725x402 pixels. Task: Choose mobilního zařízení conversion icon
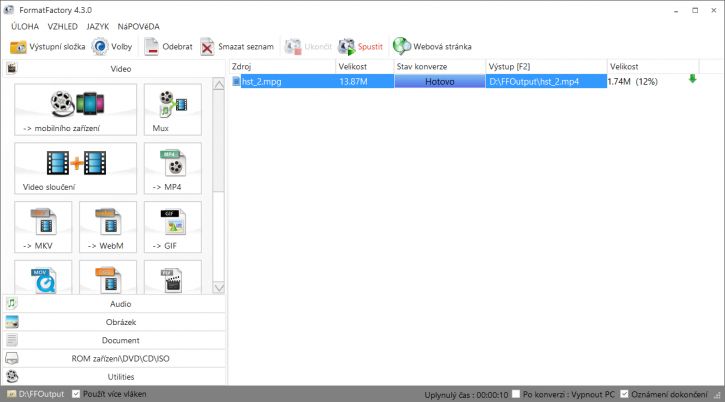(75, 110)
